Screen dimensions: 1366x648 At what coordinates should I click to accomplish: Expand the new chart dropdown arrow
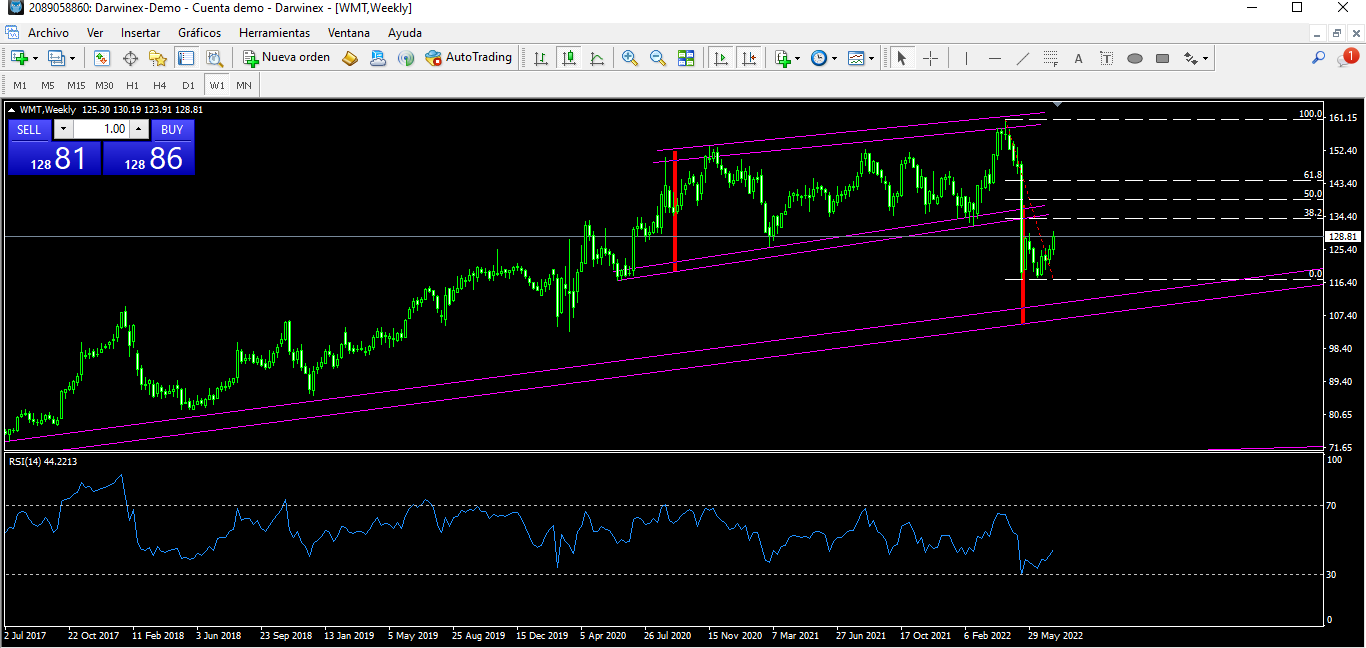click(x=36, y=58)
